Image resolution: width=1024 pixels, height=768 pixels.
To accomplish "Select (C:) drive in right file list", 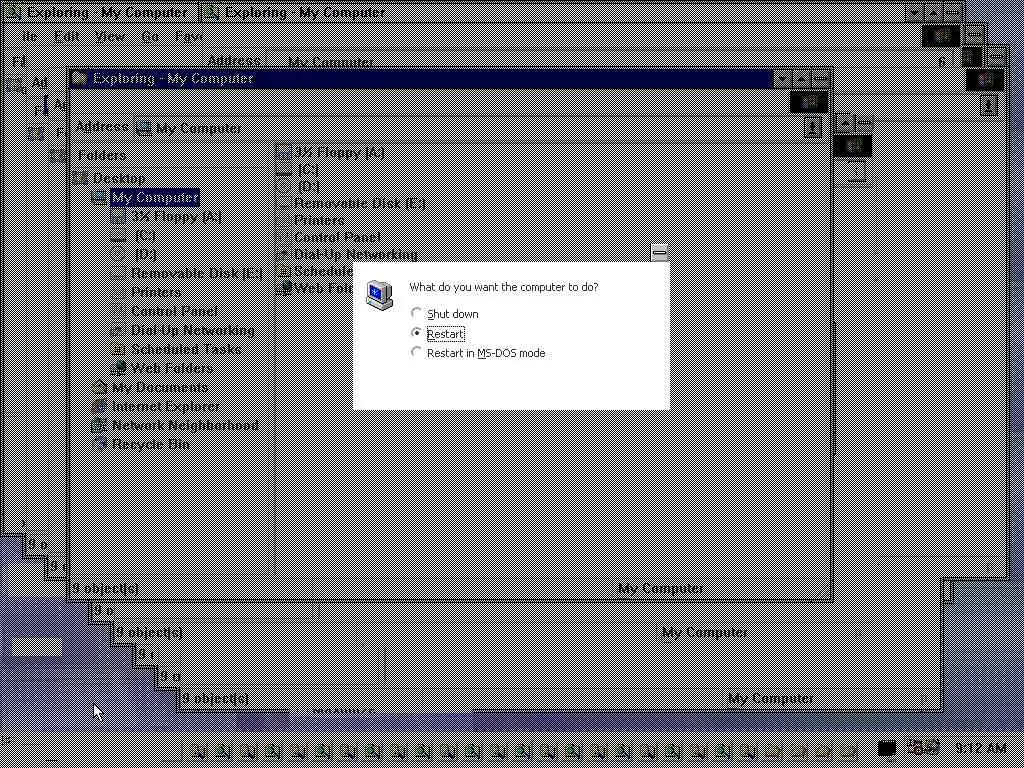I will tap(308, 169).
